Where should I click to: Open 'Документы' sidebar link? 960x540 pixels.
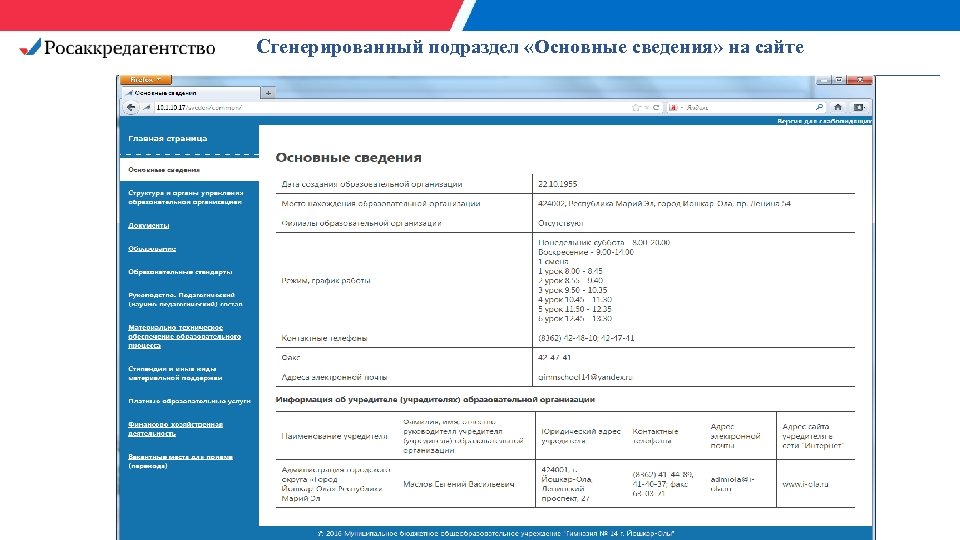[148, 225]
